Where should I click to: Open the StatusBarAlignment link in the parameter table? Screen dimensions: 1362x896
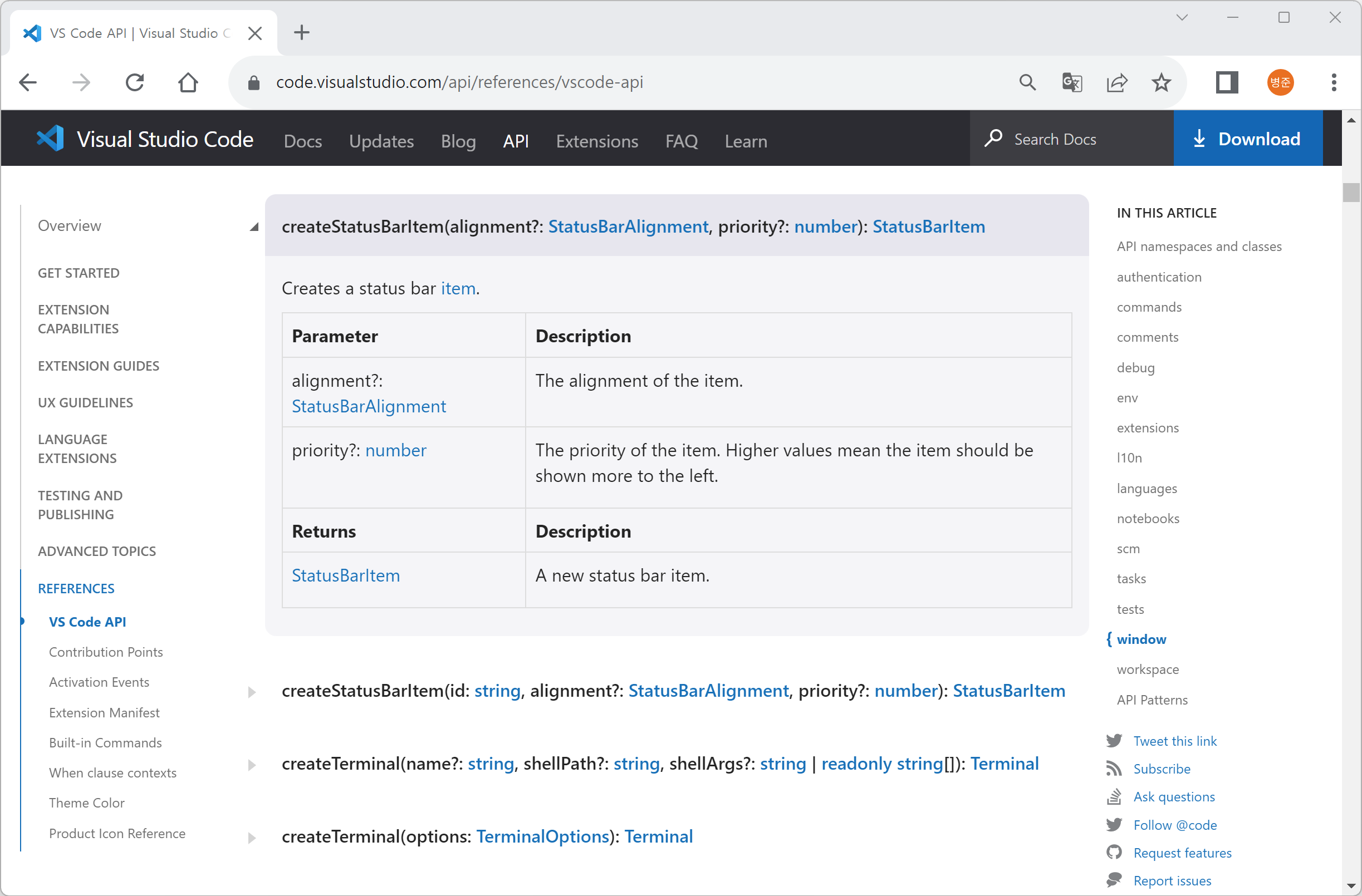coord(369,406)
